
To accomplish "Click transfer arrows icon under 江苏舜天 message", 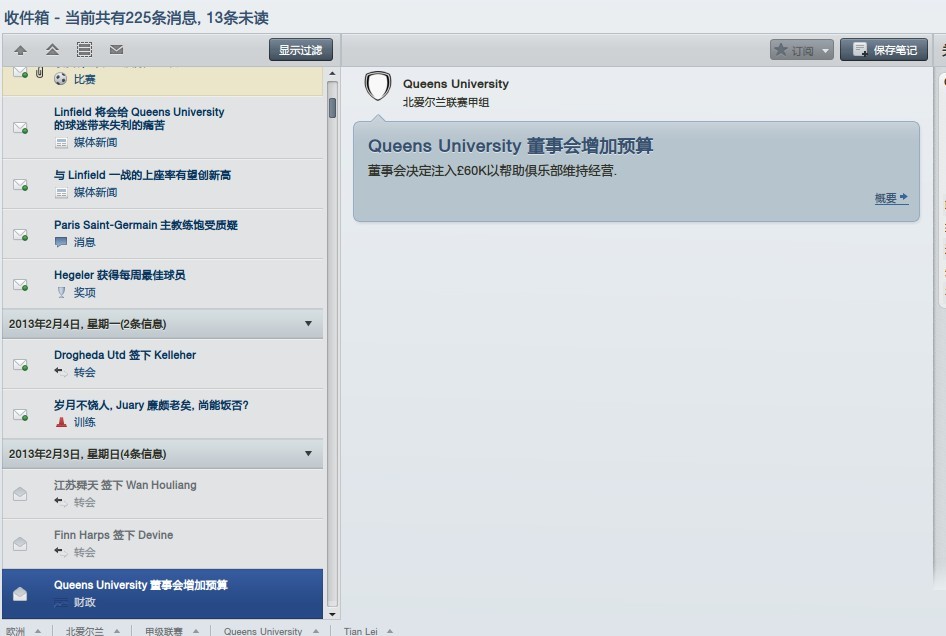I will click(61, 501).
